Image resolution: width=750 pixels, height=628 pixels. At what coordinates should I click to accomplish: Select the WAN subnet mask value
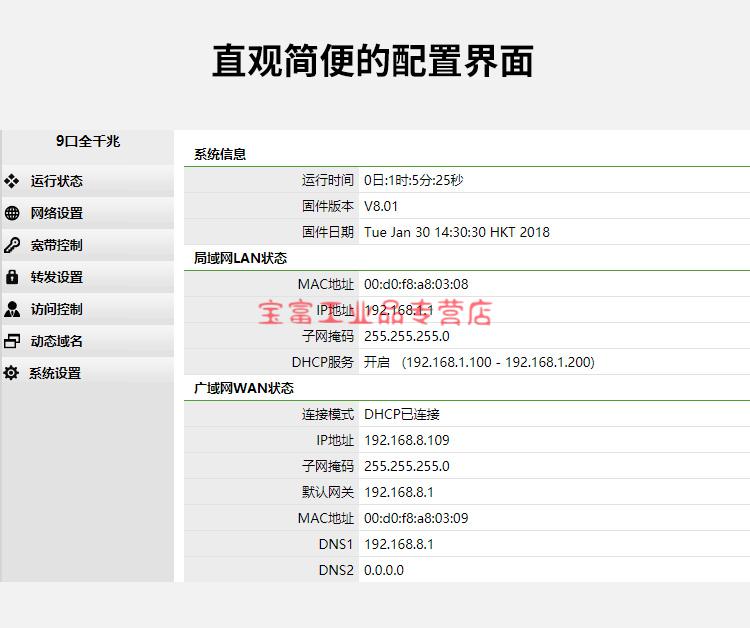click(407, 466)
